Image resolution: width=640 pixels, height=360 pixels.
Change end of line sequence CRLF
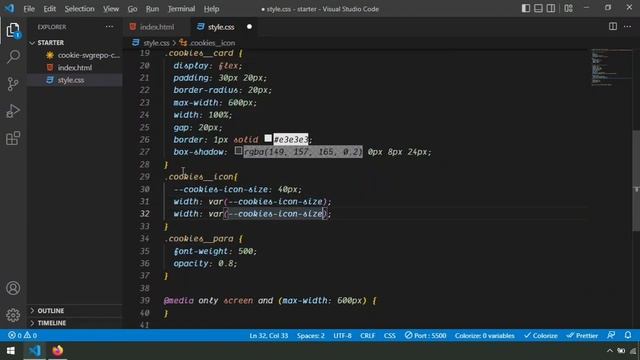coord(367,336)
